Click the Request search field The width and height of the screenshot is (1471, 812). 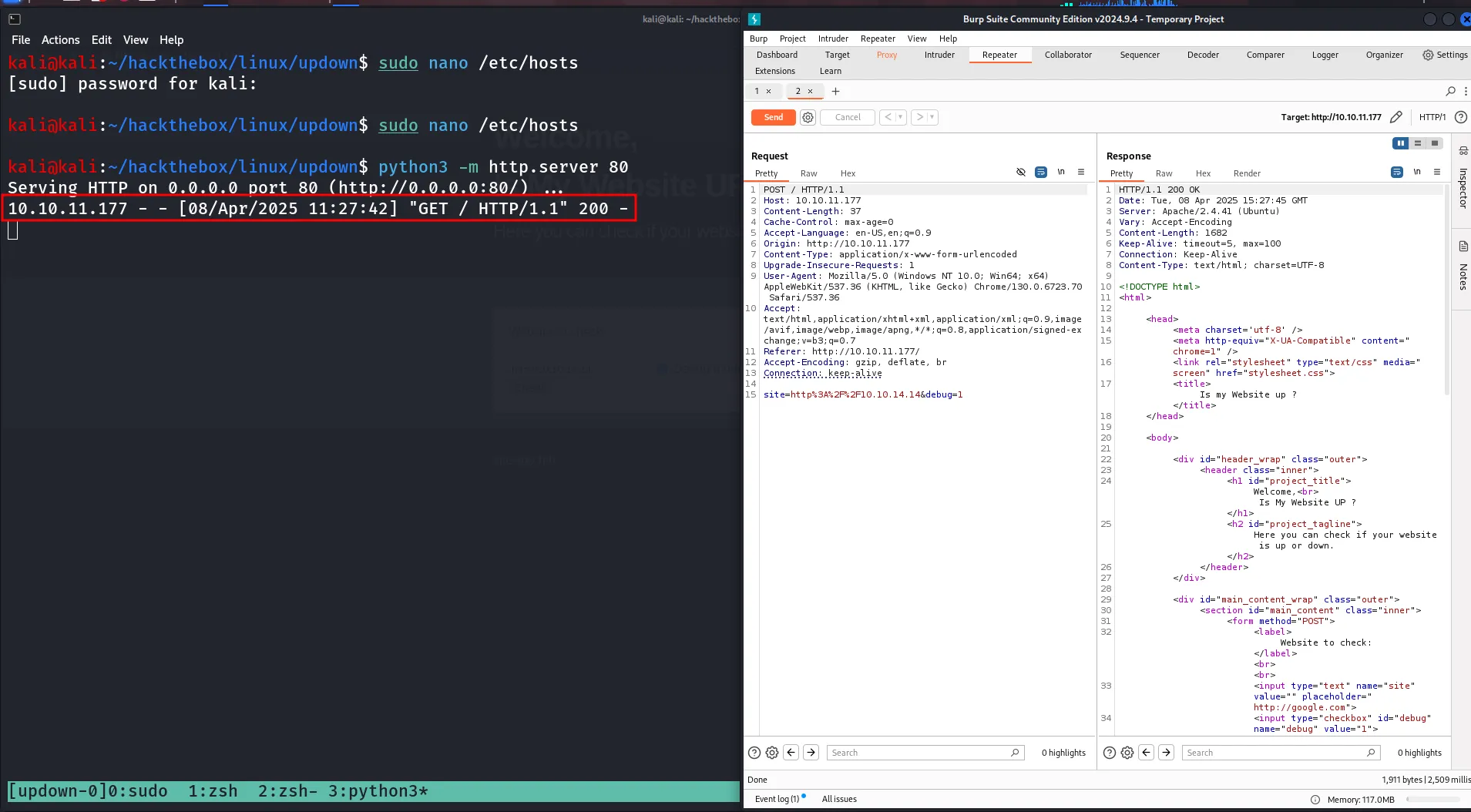(x=925, y=753)
